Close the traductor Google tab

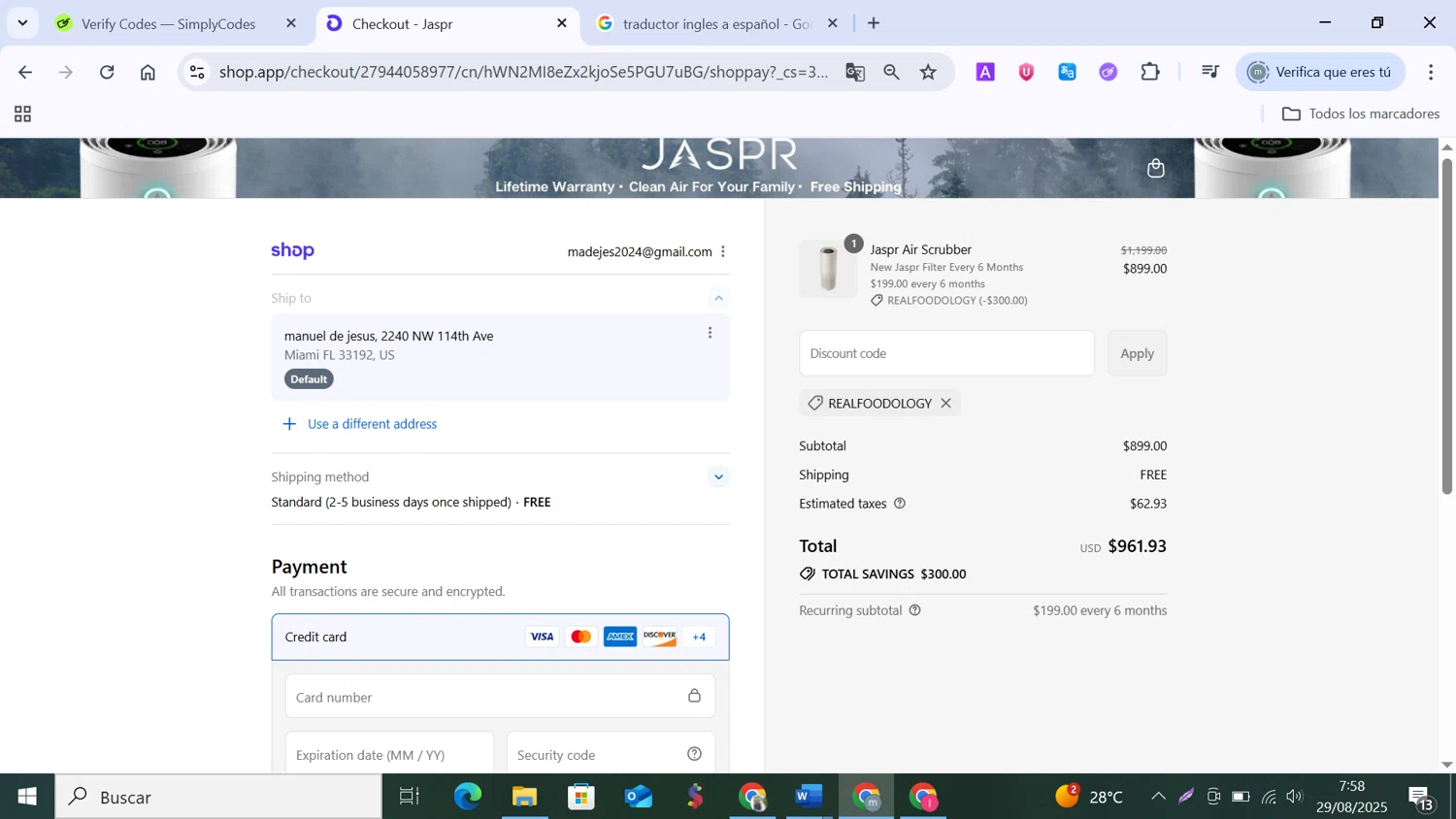coord(833,23)
